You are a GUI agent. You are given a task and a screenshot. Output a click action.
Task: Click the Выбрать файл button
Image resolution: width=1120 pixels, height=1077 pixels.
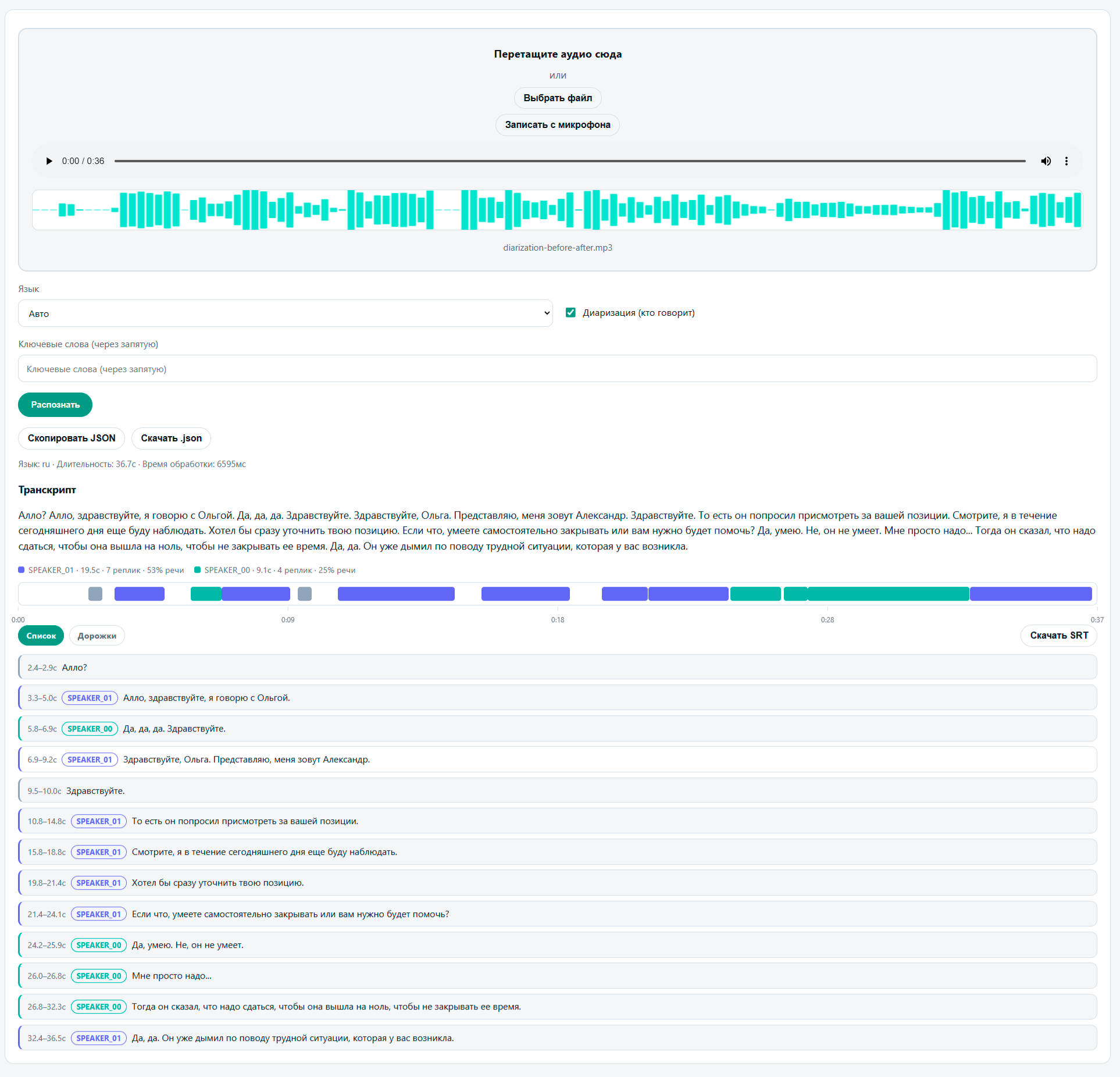(x=558, y=98)
